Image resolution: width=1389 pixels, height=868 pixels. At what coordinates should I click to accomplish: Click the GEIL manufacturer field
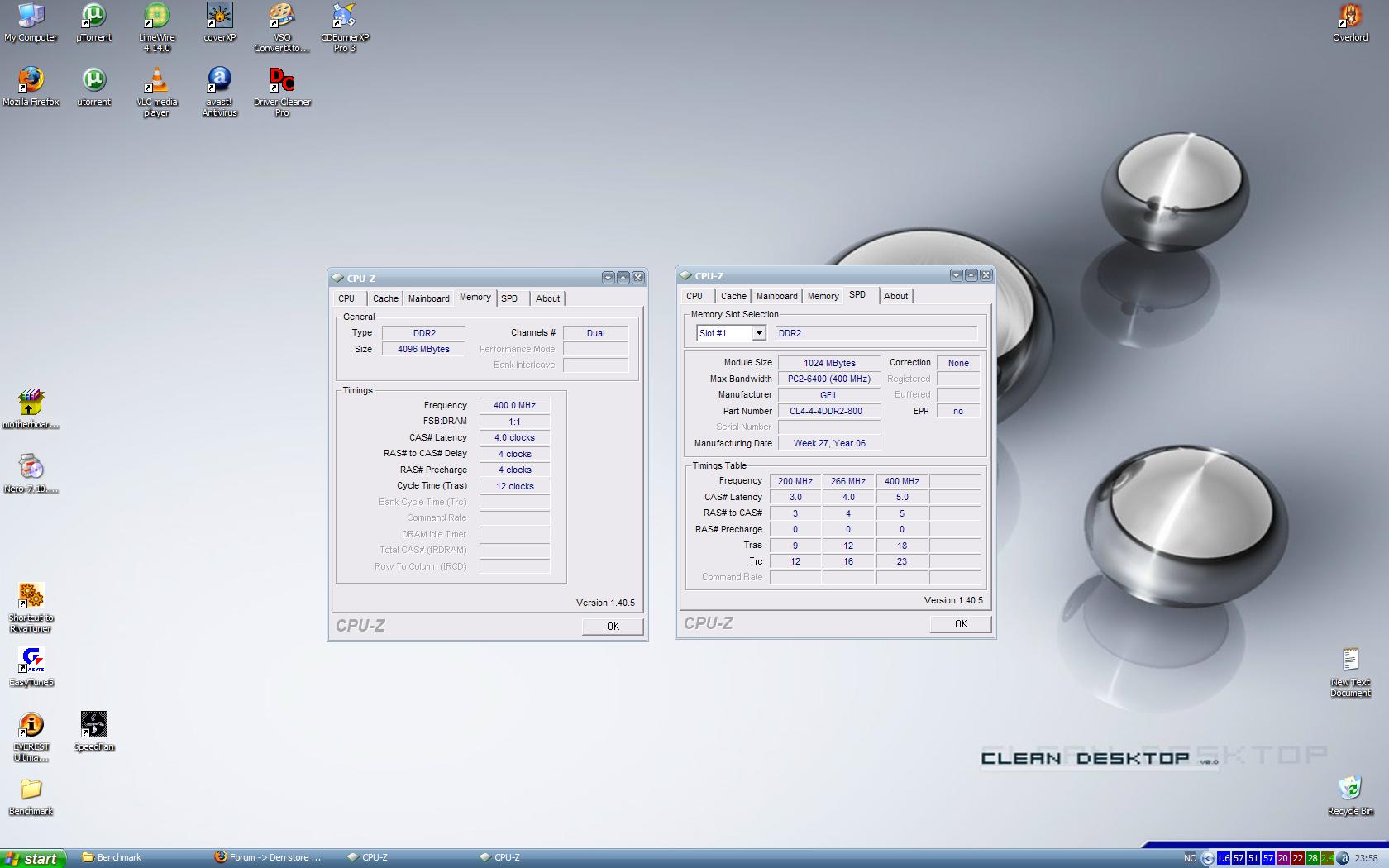(829, 395)
